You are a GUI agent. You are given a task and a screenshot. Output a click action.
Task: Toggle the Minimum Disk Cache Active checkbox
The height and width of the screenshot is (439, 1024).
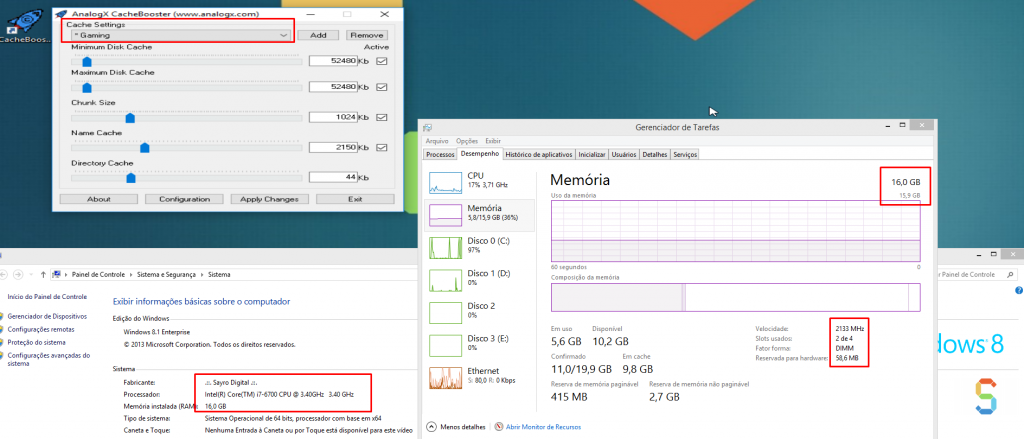tap(382, 61)
